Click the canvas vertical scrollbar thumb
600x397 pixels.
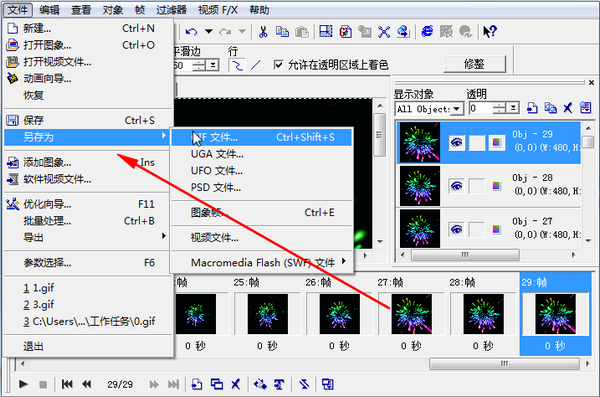pos(380,135)
